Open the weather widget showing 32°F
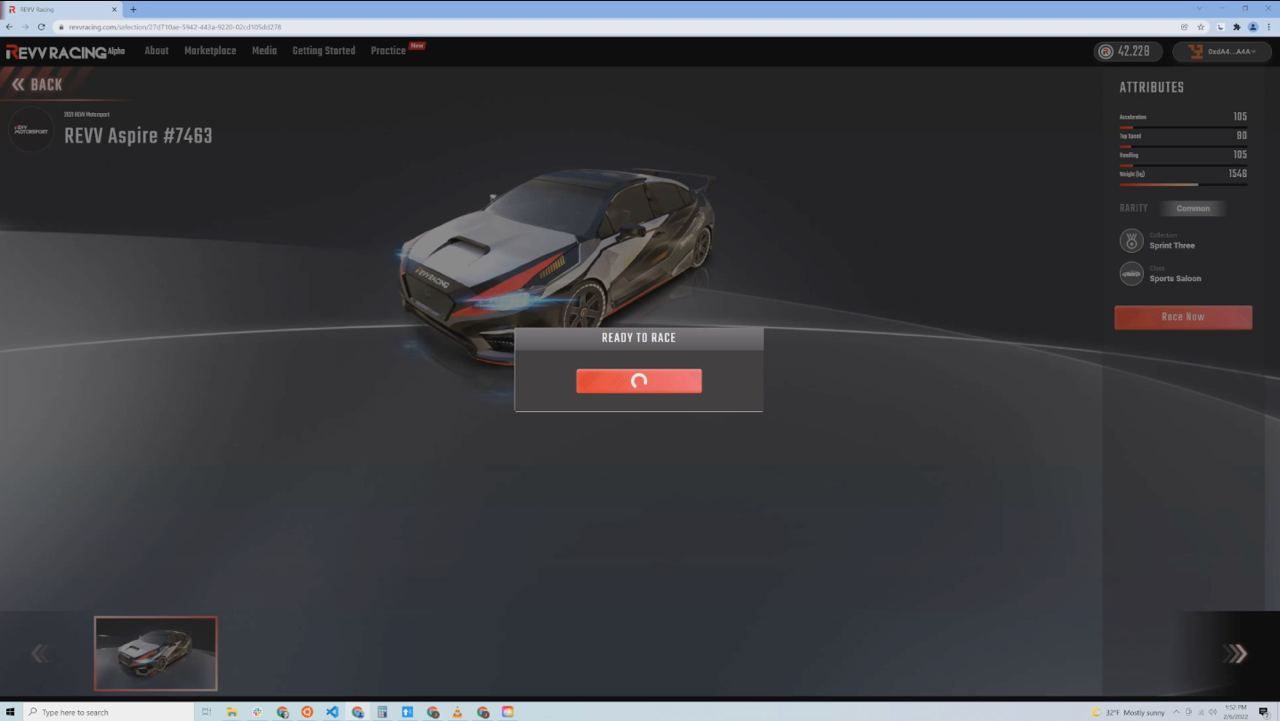Viewport: 1280px width, 721px height. point(1128,712)
